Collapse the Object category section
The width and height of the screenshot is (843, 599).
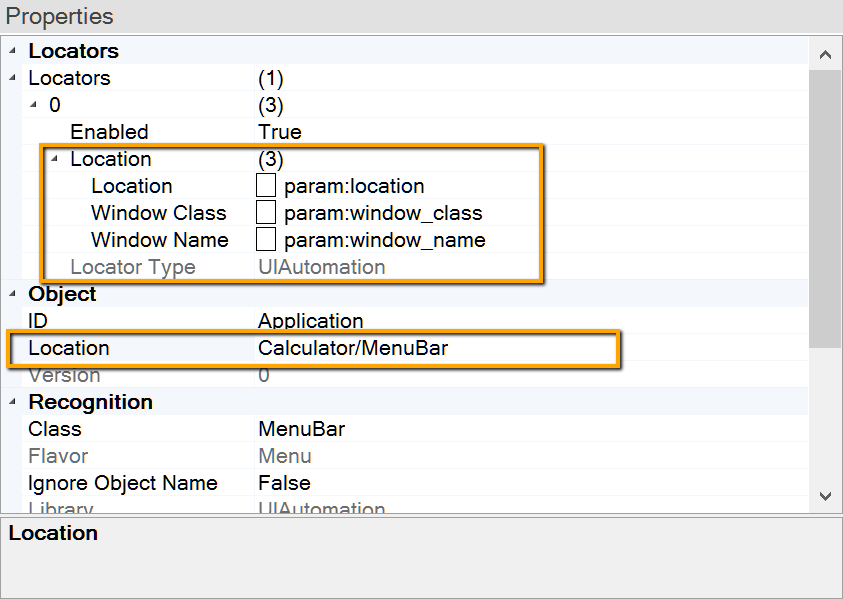pyautogui.click(x=12, y=294)
